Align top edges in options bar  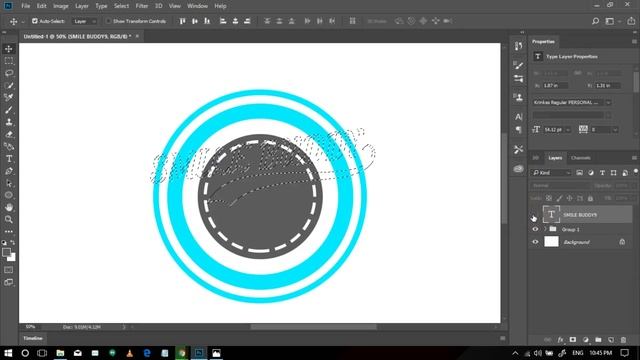point(182,21)
